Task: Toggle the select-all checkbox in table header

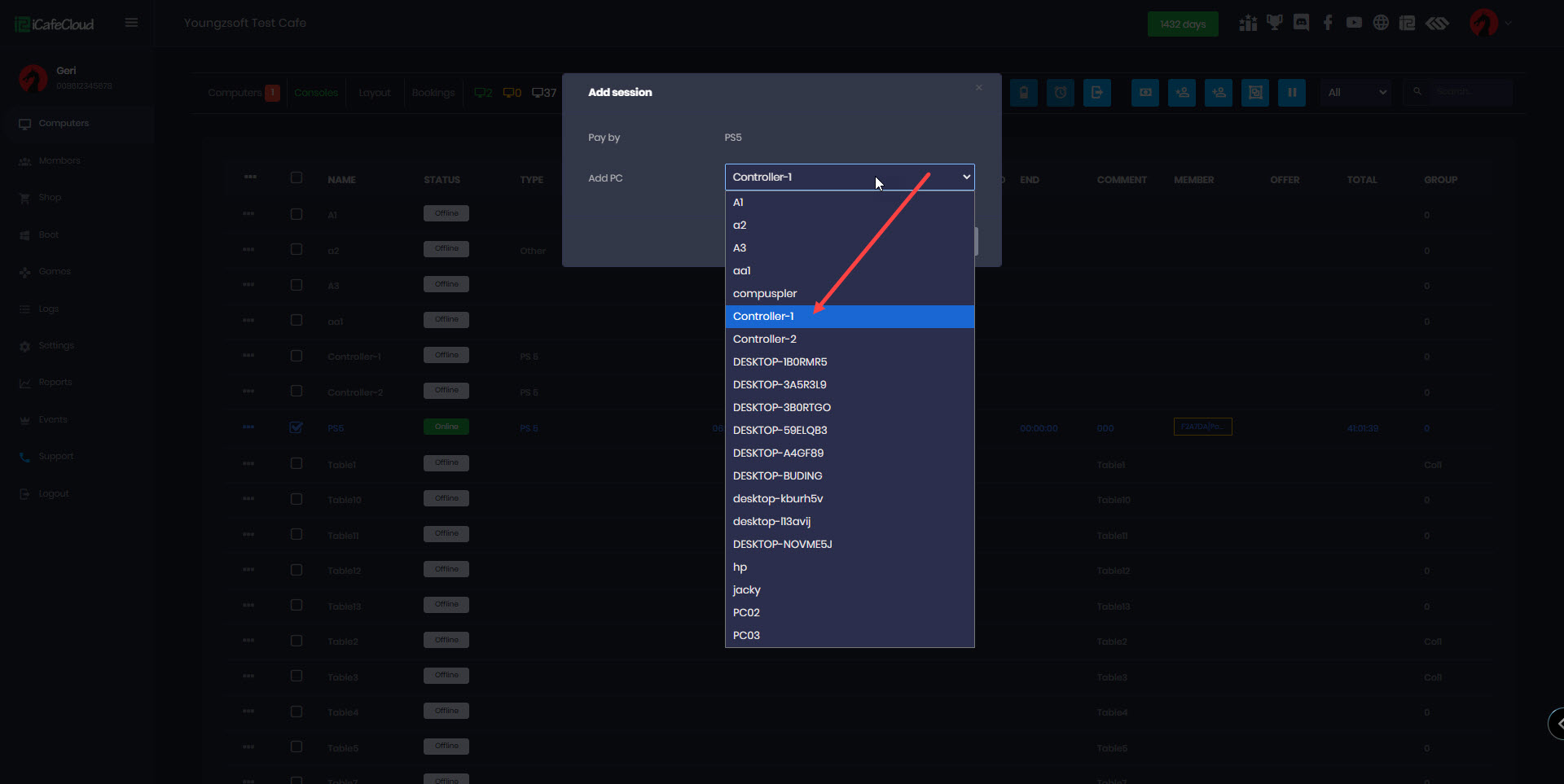Action: [297, 178]
